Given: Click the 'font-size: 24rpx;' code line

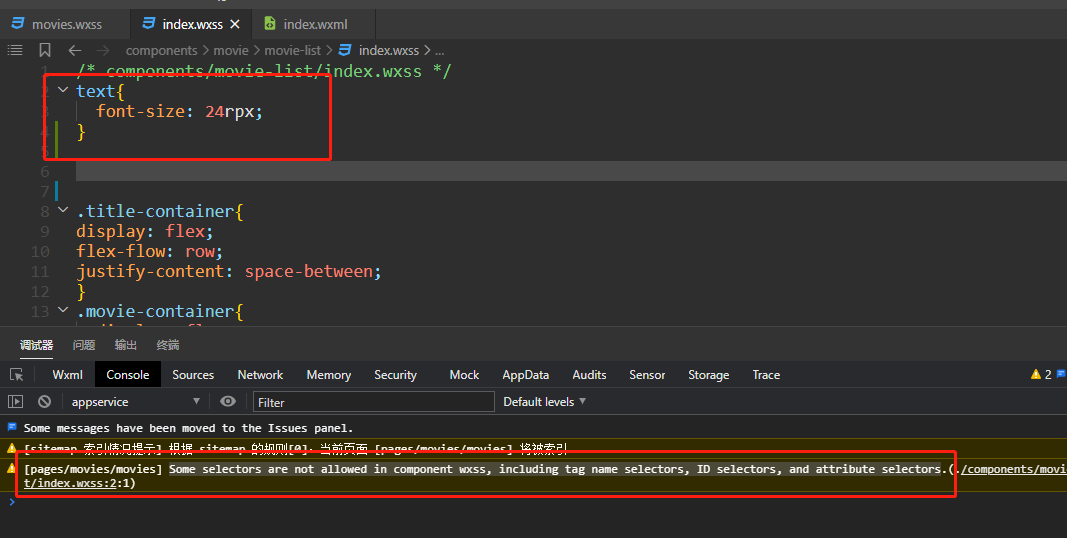Looking at the screenshot, I should 179,111.
